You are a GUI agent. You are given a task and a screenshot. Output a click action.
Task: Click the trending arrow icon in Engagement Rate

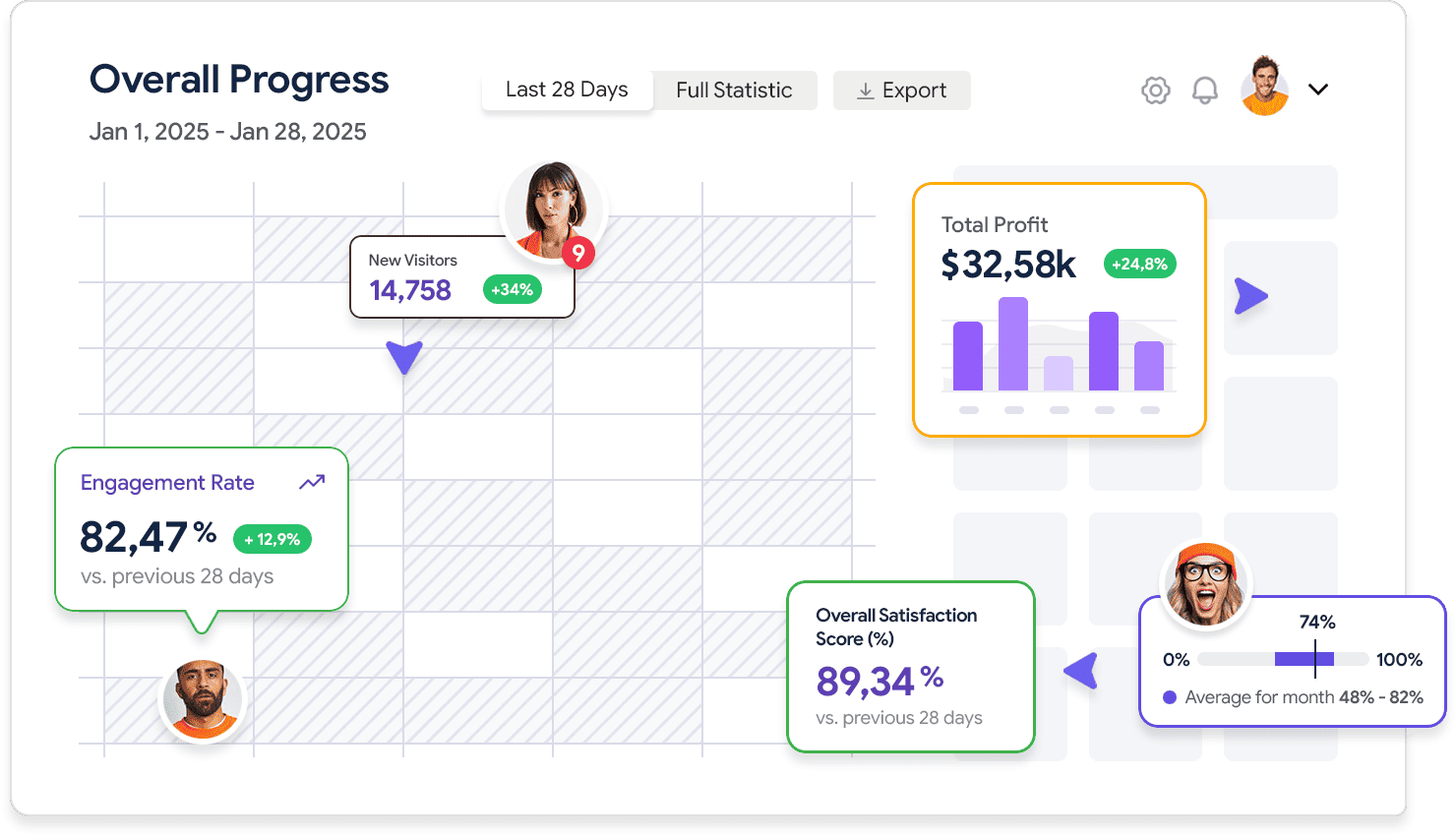pos(312,482)
